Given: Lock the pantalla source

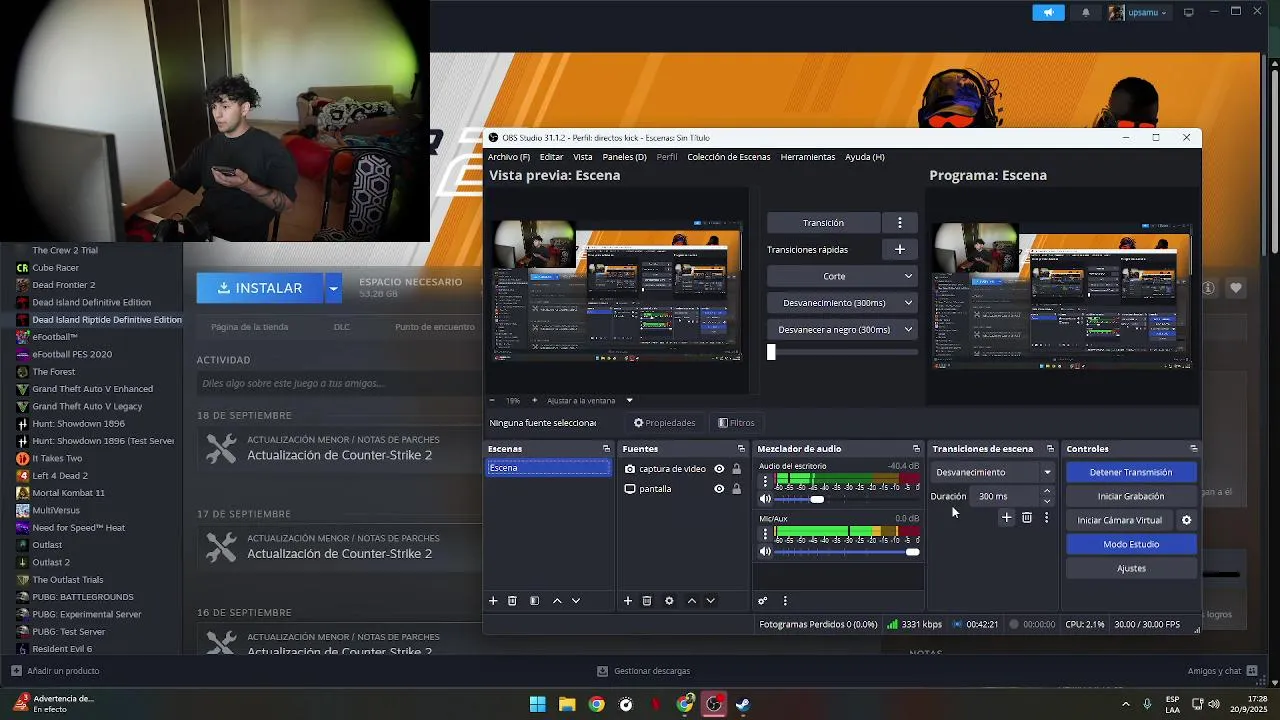Looking at the screenshot, I should [737, 489].
